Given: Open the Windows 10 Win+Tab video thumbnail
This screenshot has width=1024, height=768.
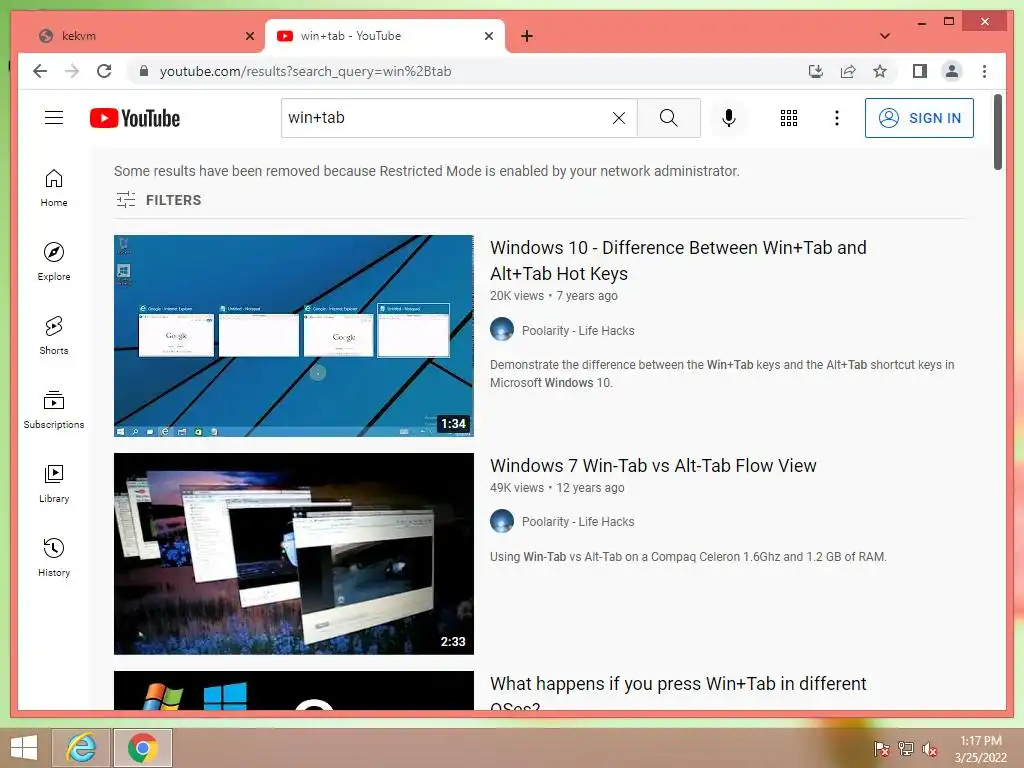Looking at the screenshot, I should coord(294,336).
